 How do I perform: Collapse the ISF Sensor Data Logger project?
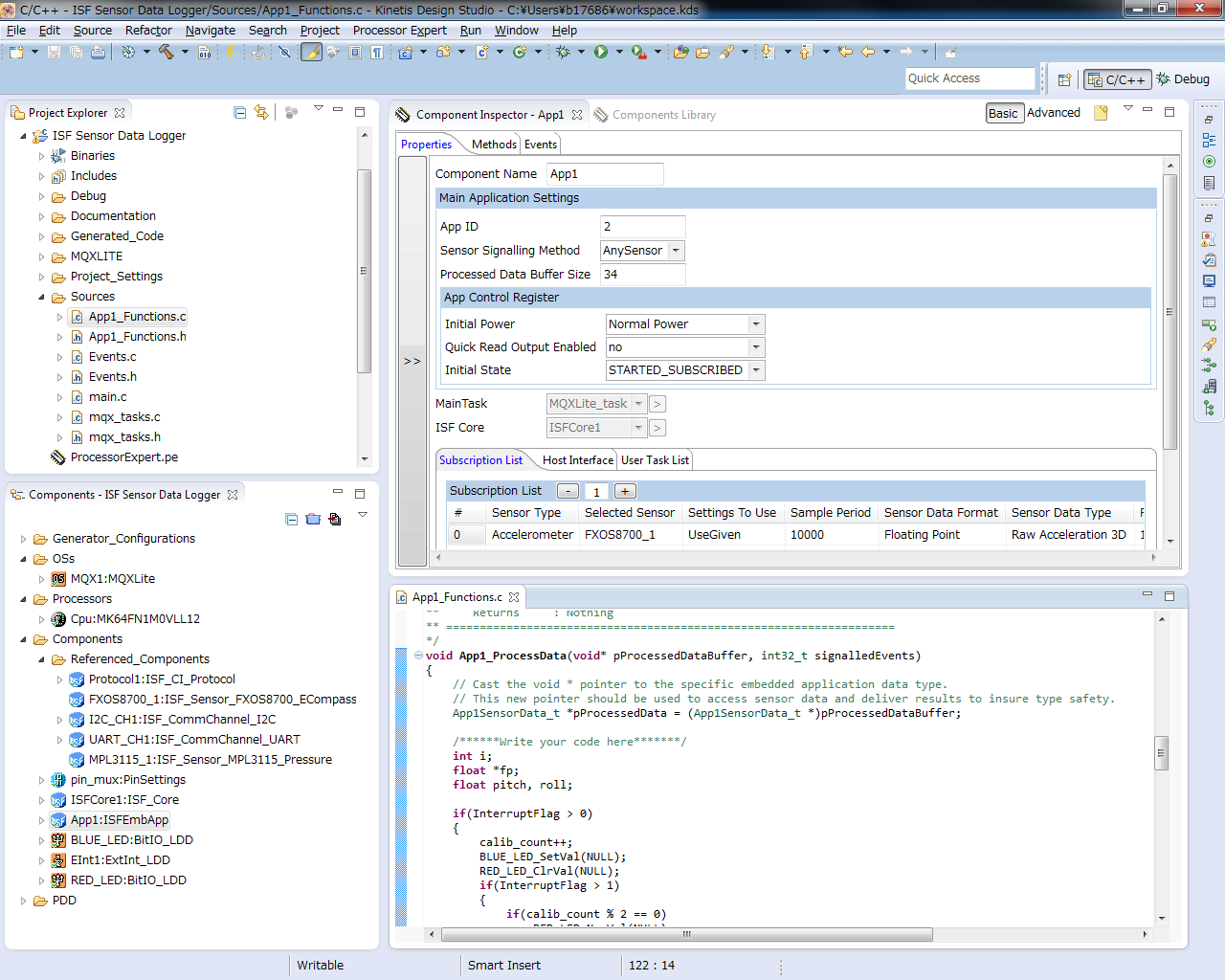coord(23,136)
